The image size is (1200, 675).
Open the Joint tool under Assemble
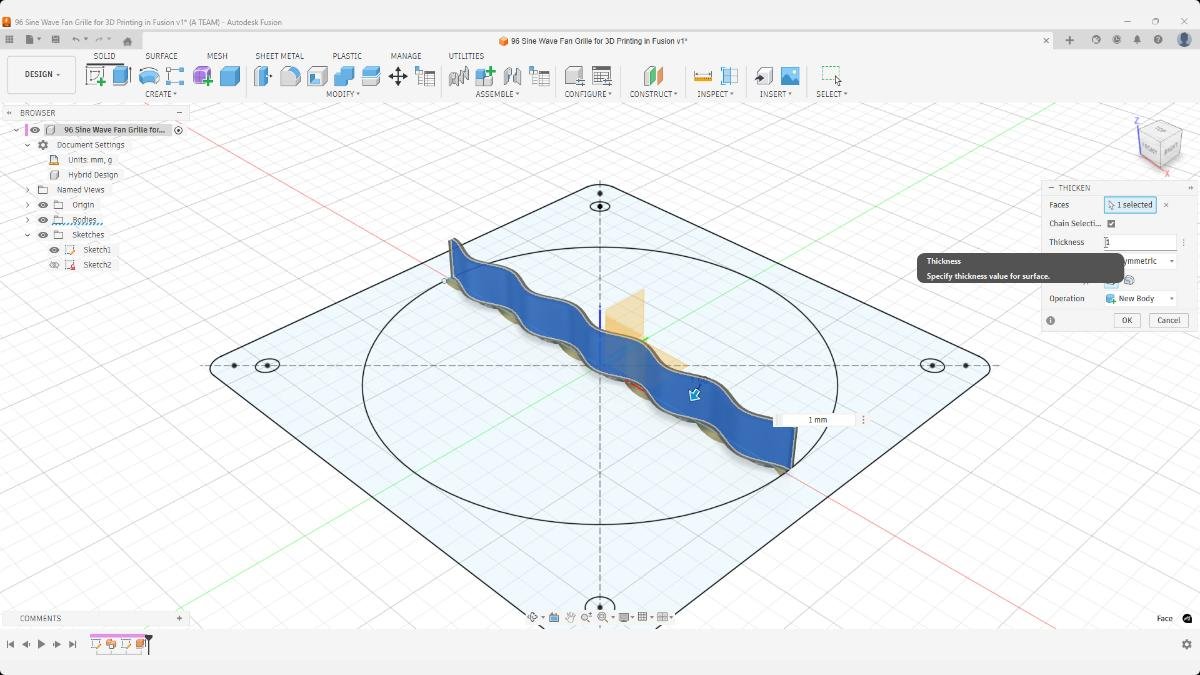tap(512, 75)
